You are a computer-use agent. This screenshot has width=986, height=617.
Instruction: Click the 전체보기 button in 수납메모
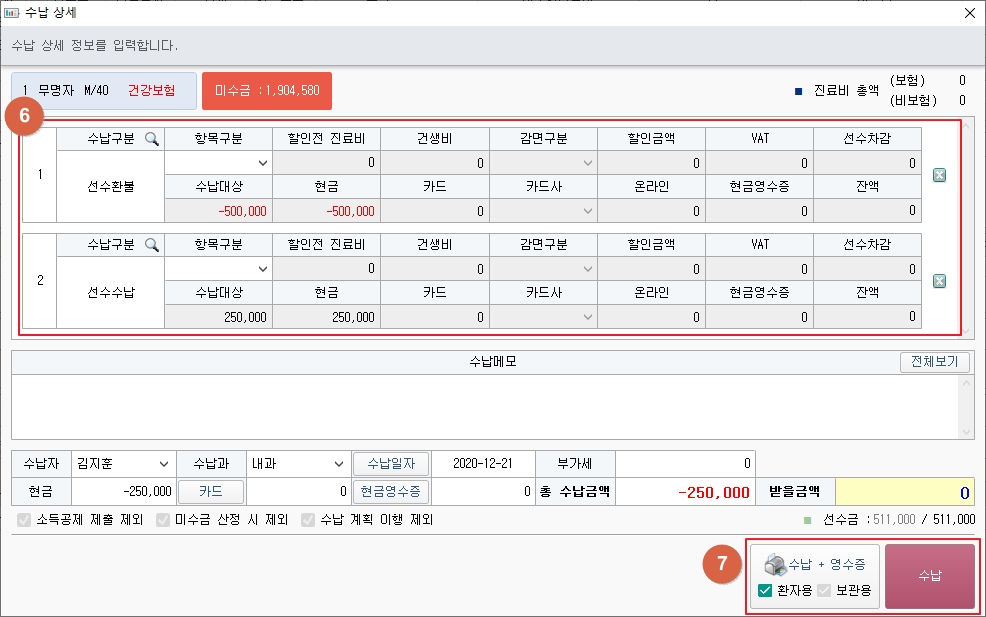click(934, 362)
